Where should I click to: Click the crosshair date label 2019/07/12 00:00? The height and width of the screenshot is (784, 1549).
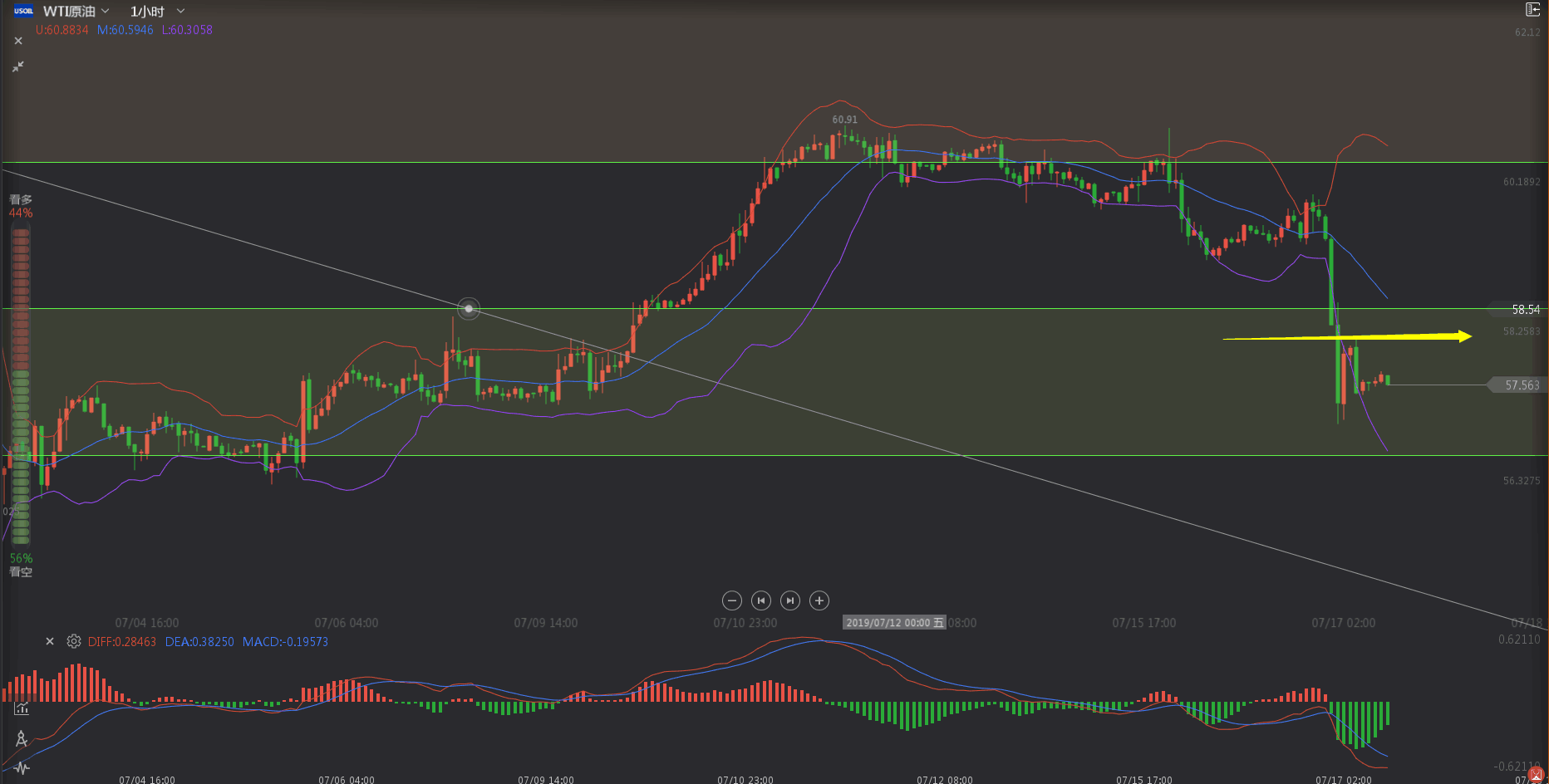click(894, 623)
